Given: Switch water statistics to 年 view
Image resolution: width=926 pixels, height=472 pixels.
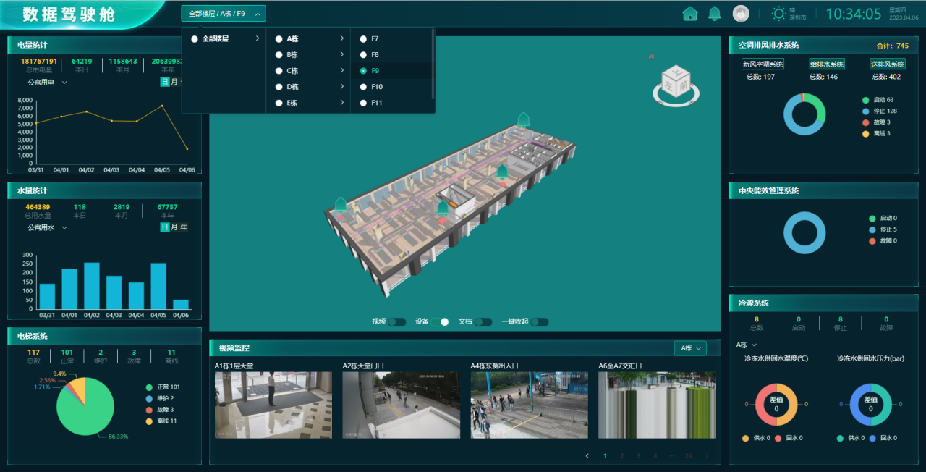Looking at the screenshot, I should [182, 227].
